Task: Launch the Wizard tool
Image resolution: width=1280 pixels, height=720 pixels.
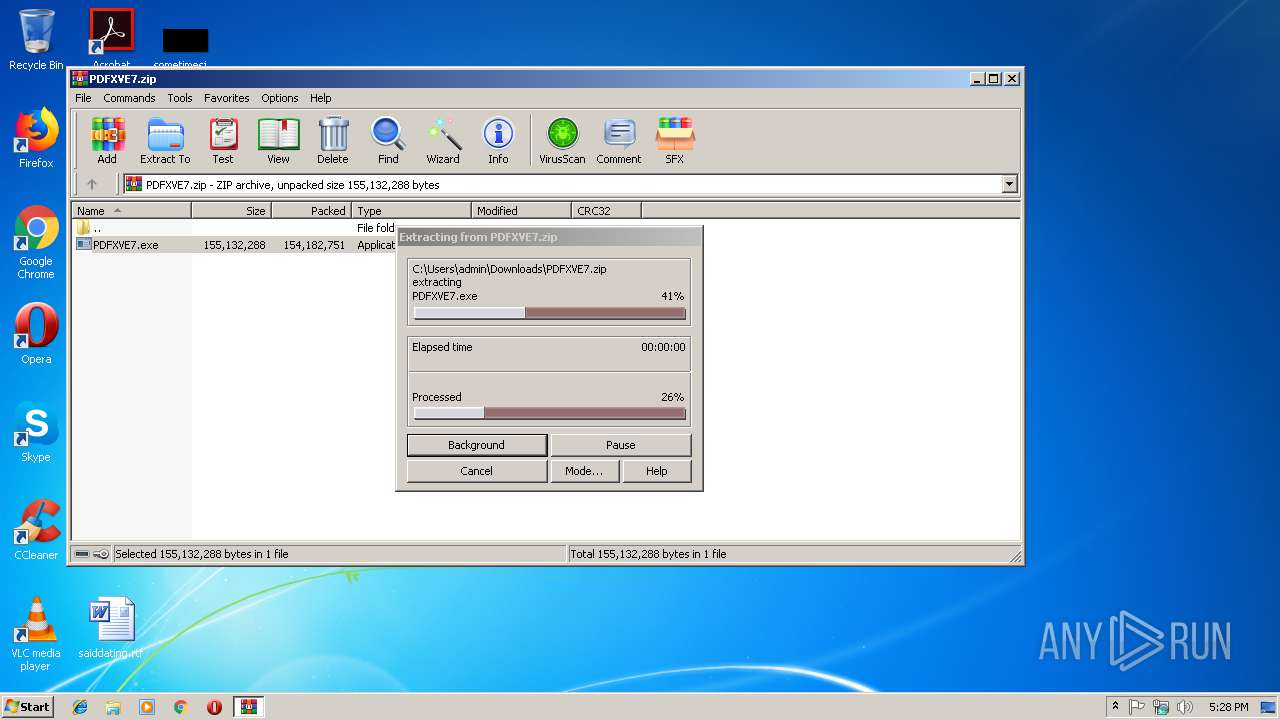Action: point(443,140)
